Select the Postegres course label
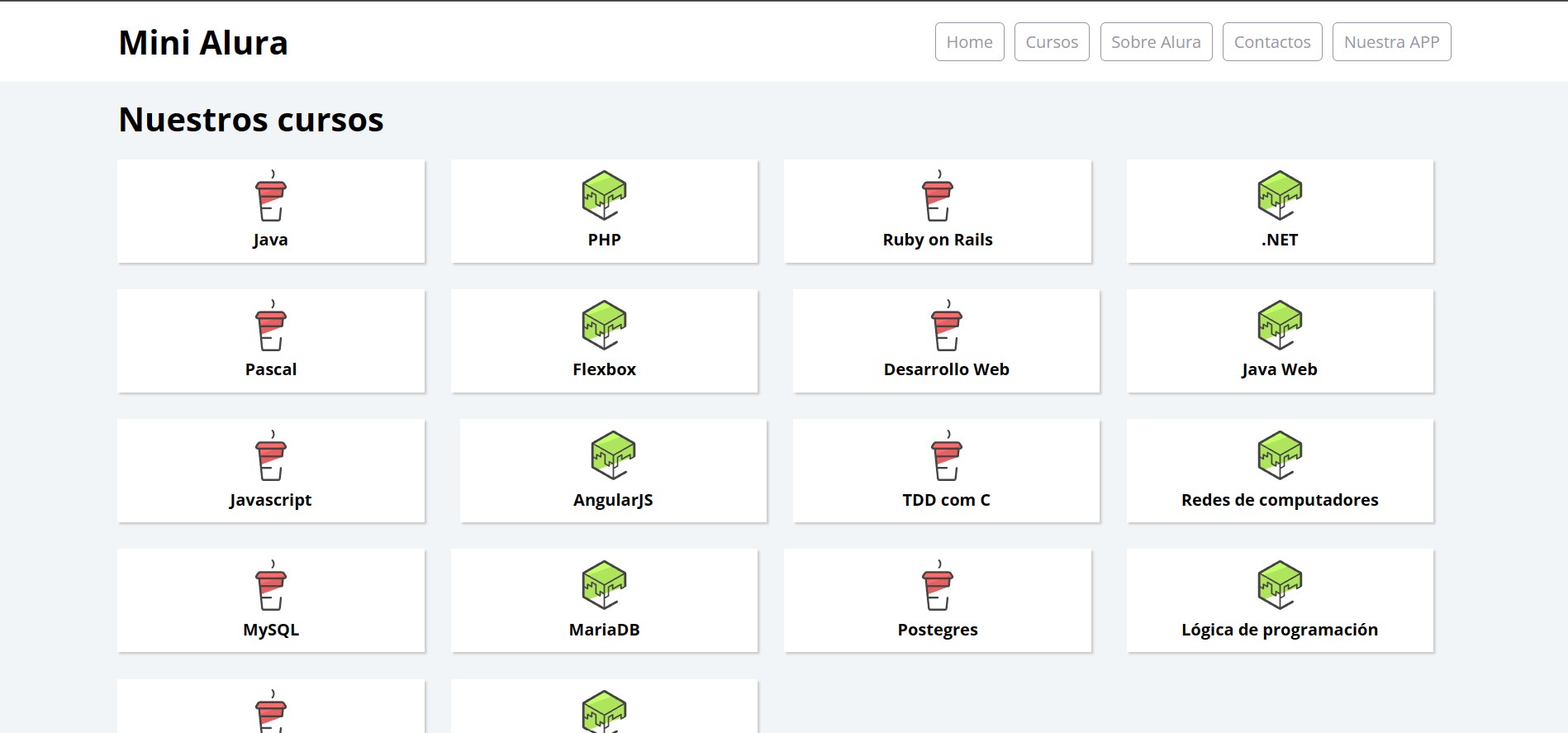The width and height of the screenshot is (1568, 733). (938, 630)
